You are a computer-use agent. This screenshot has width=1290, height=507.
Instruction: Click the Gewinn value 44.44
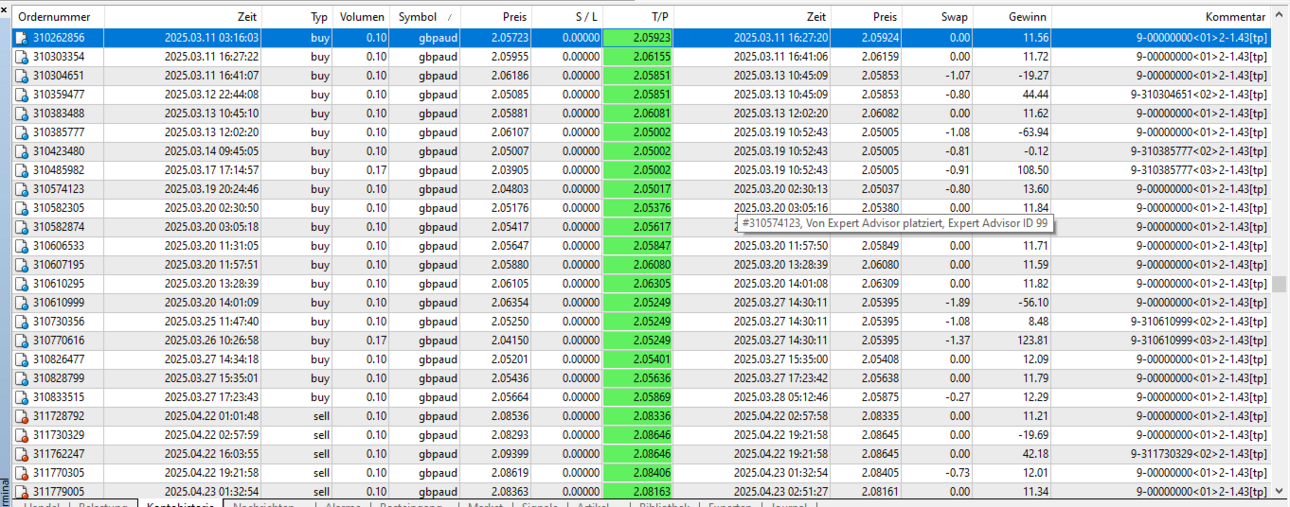[x=1035, y=95]
